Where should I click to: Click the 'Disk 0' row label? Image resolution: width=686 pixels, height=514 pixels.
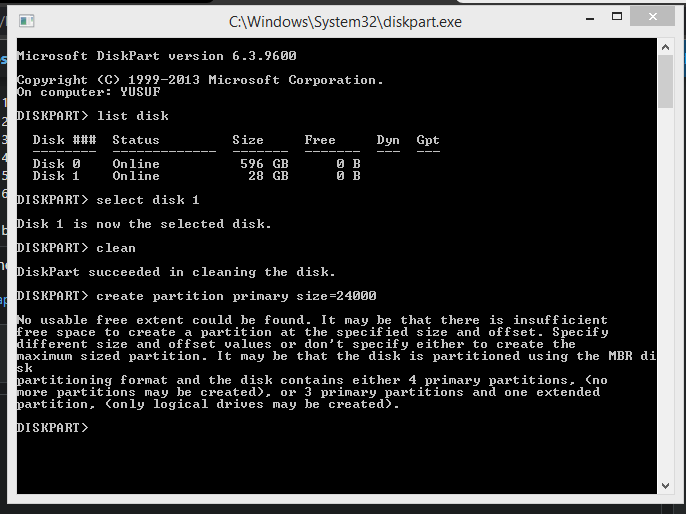(56, 164)
